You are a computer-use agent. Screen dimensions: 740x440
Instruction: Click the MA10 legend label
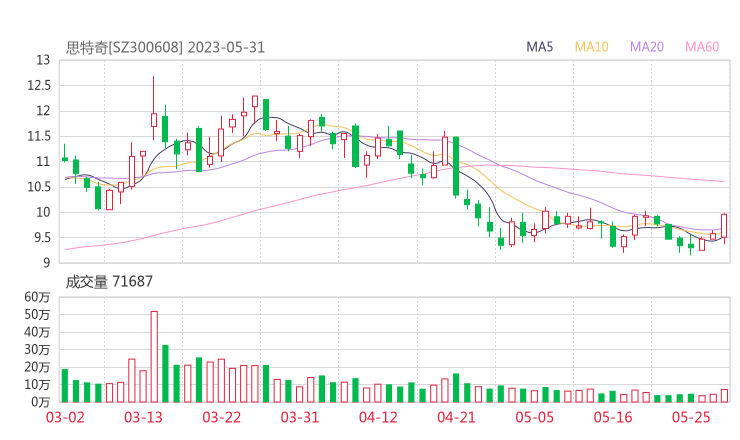pos(591,47)
